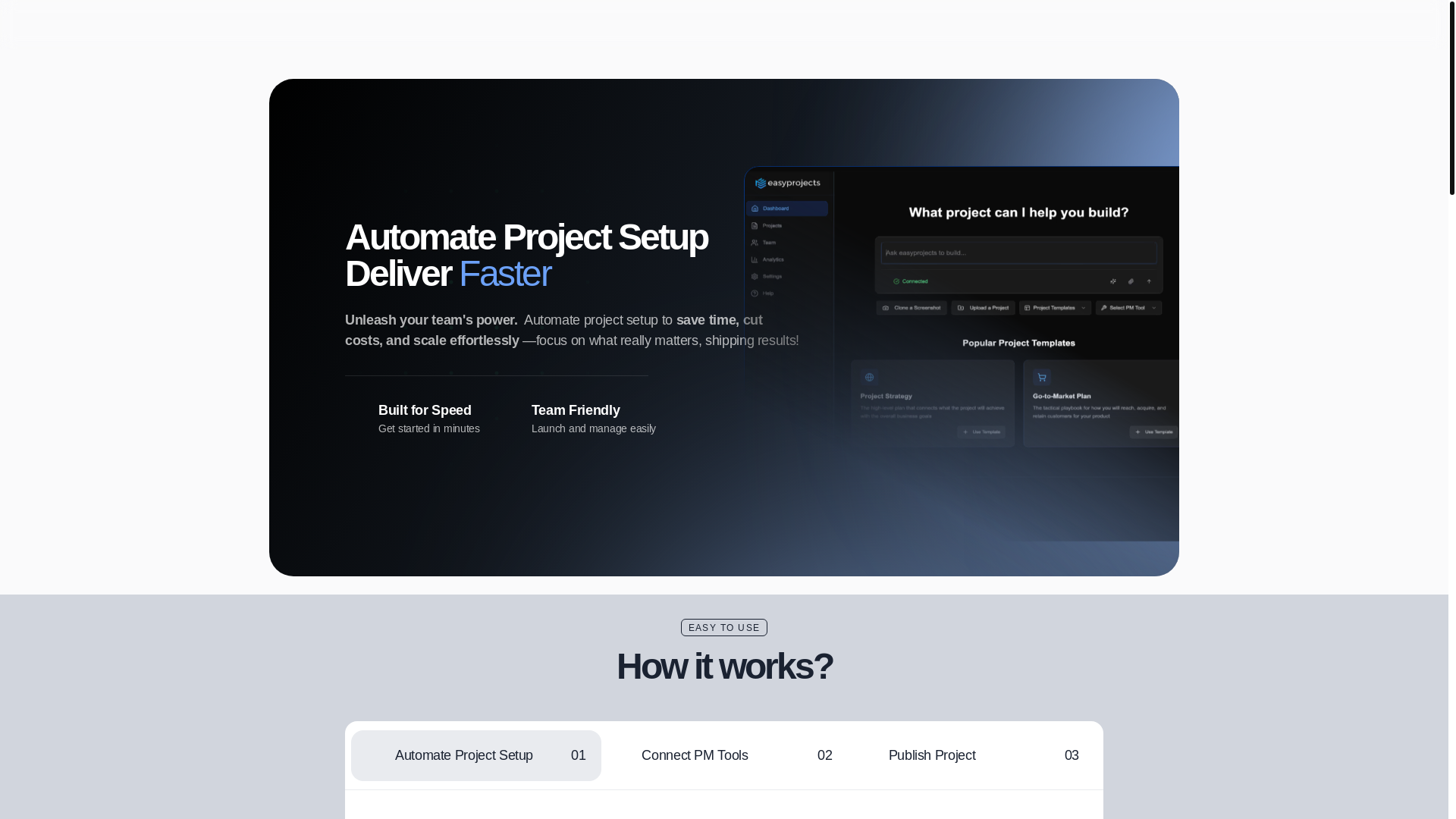The height and width of the screenshot is (819, 1456).
Task: Click the globe icon on Project Strategy card
Action: 869,377
